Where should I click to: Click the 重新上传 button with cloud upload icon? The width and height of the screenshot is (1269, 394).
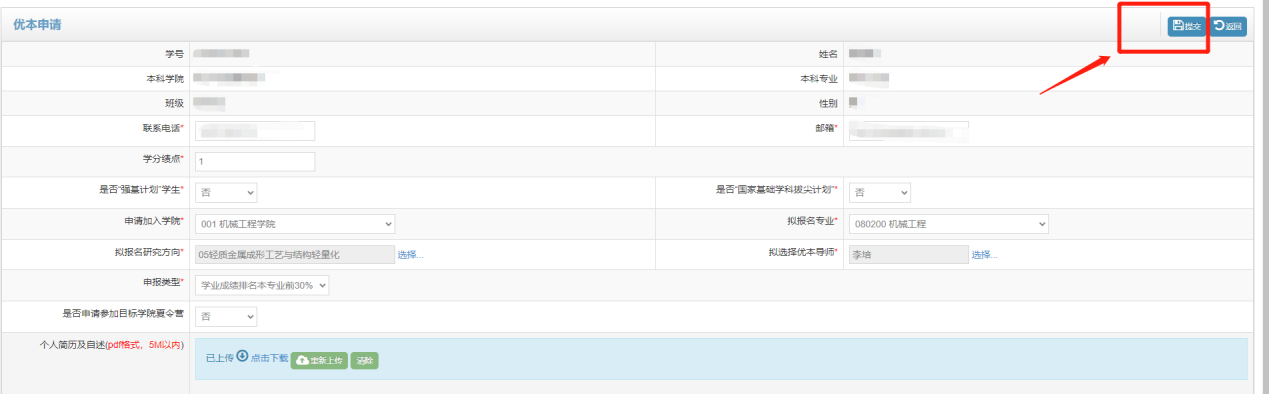(319, 360)
